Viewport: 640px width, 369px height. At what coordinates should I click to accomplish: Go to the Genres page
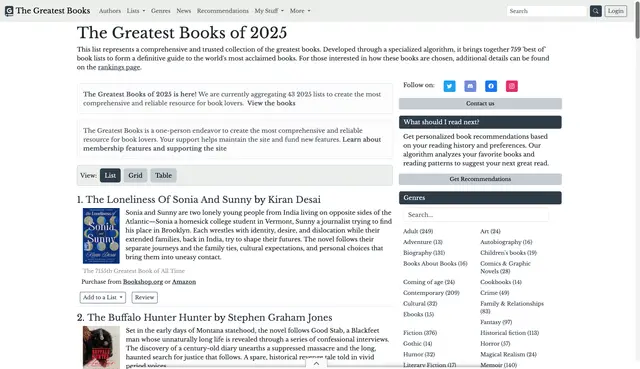pyautogui.click(x=160, y=11)
